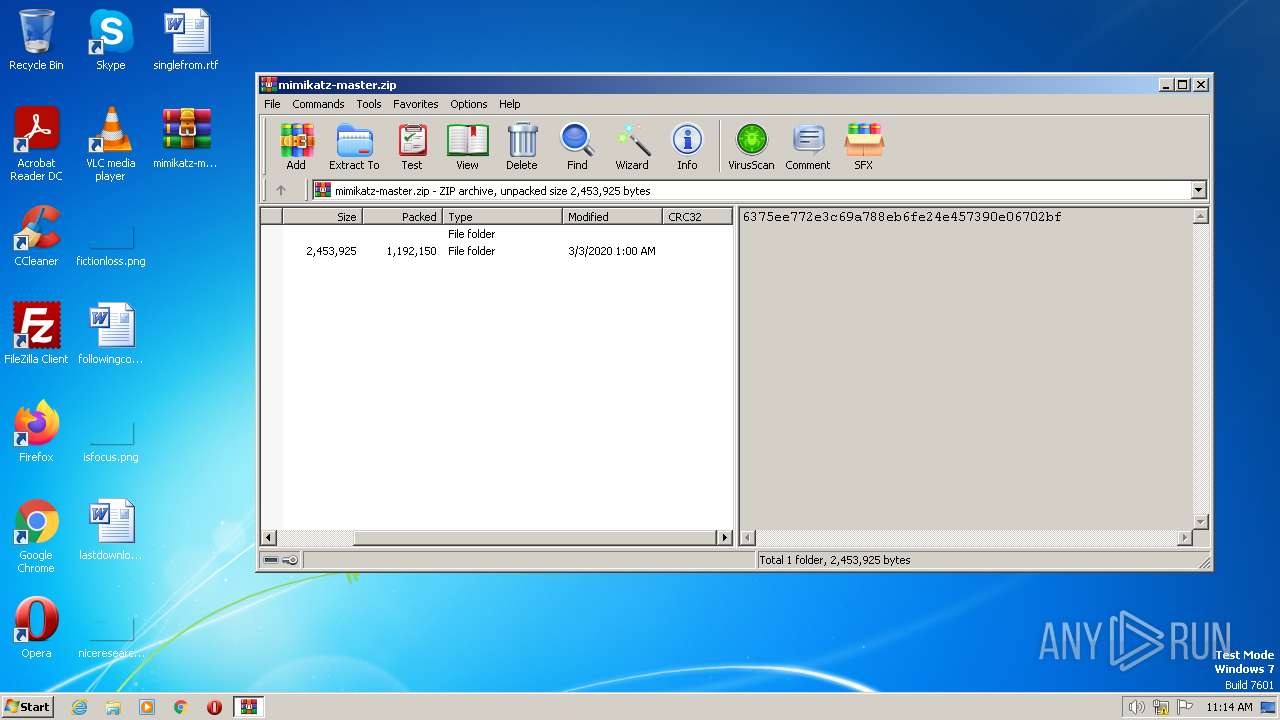The image size is (1280, 720).
Task: Open Firefox desktop shortcut
Action: point(36,432)
